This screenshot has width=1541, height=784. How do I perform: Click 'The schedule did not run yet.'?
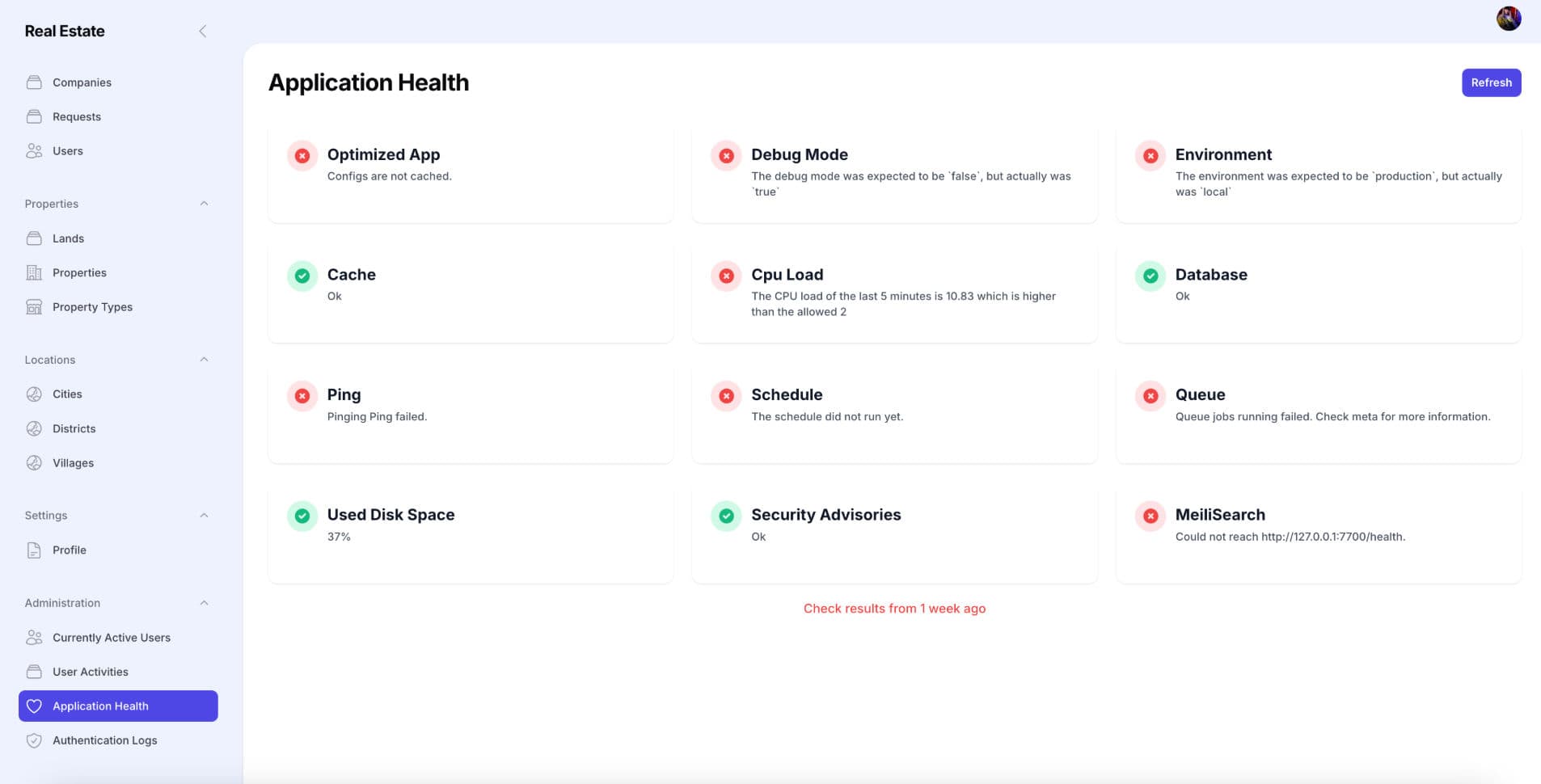[x=827, y=417]
